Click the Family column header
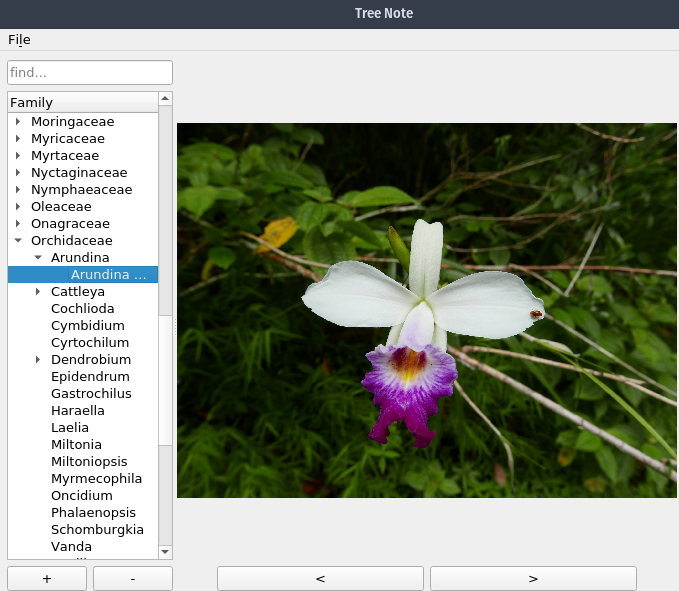 tap(82, 102)
